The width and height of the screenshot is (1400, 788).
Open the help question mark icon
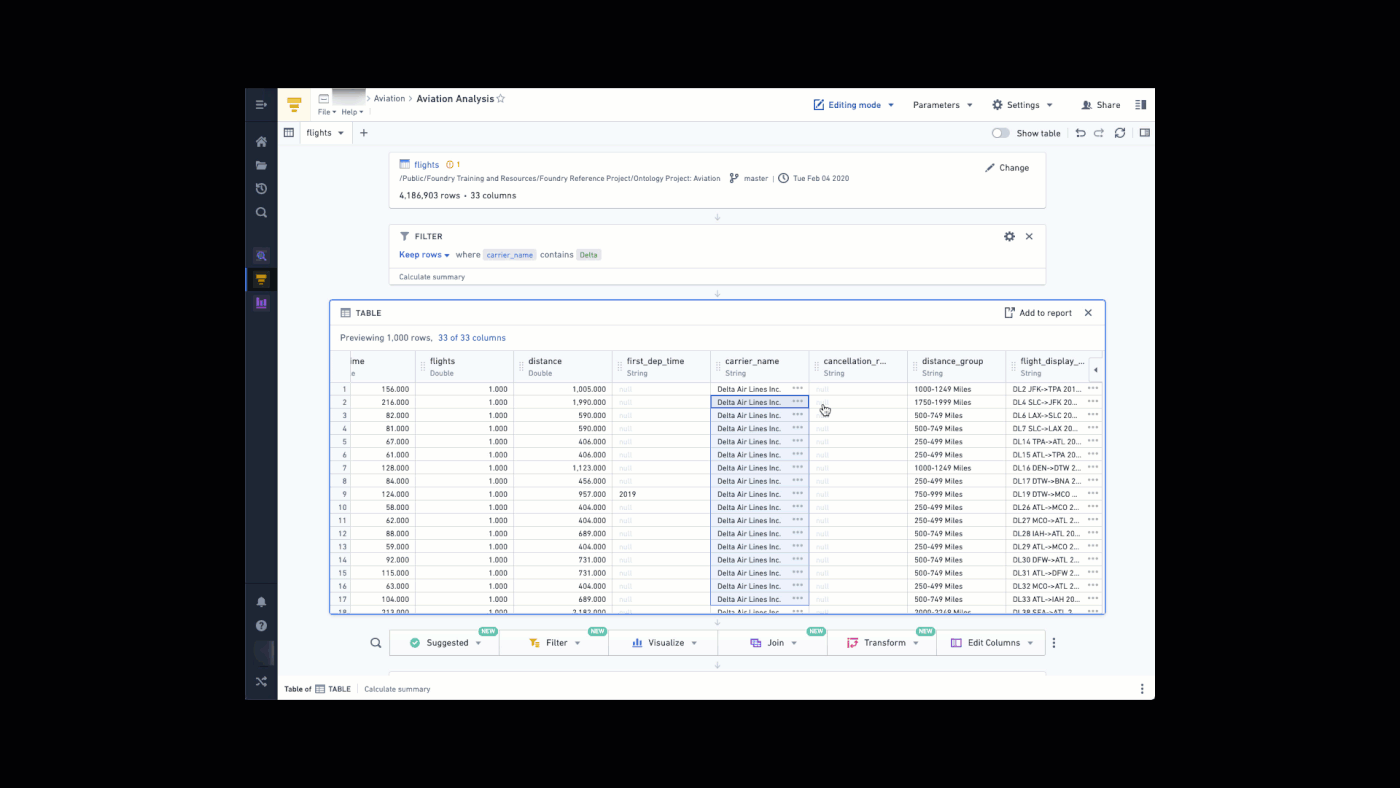tap(261, 626)
